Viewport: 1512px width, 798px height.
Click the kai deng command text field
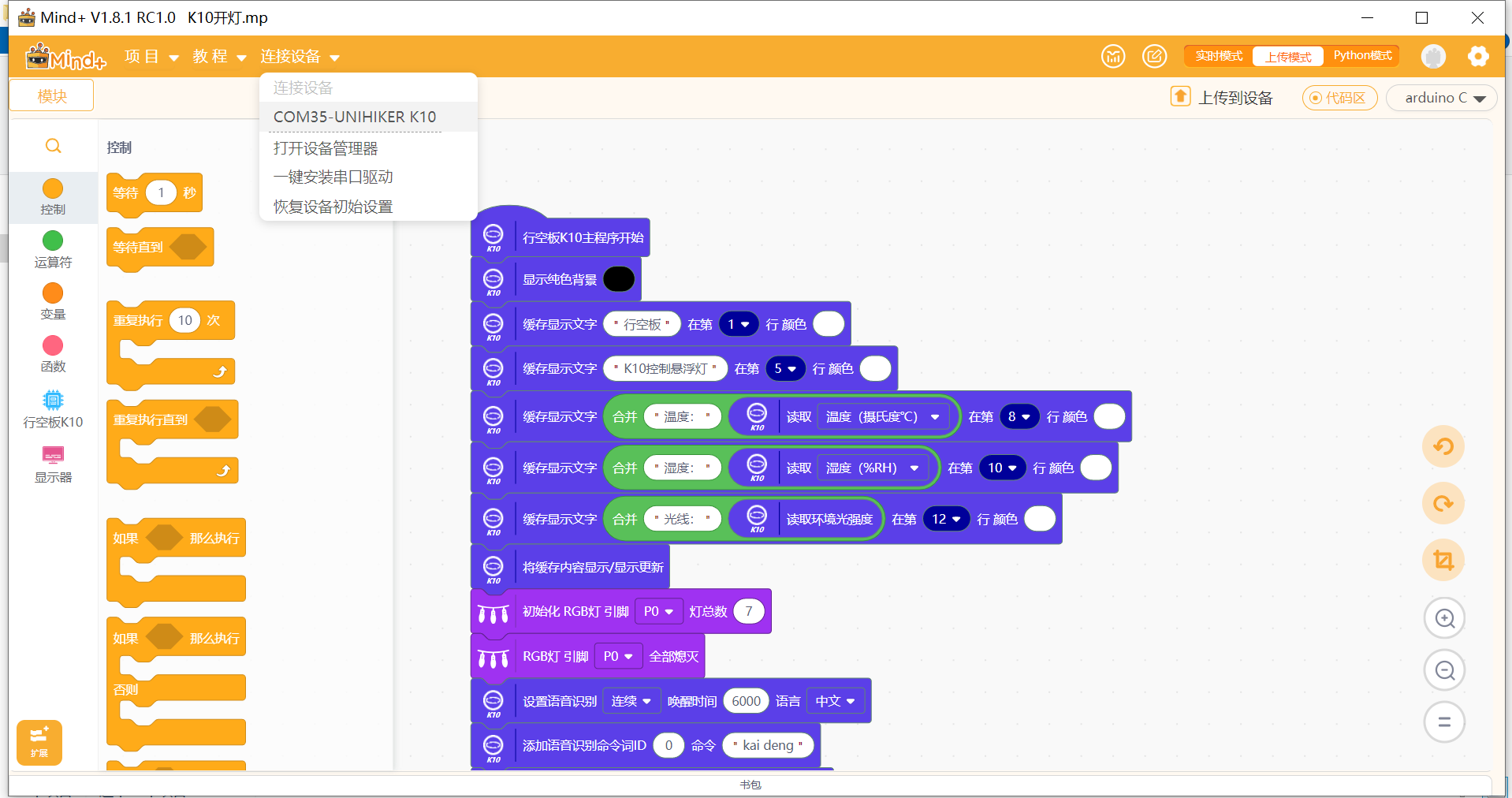point(768,745)
